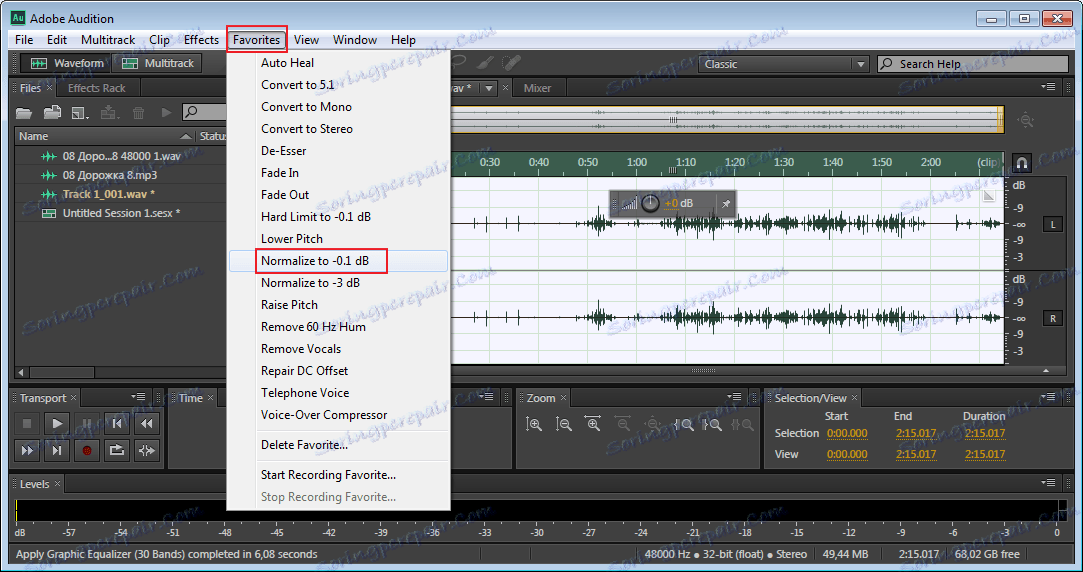Zoom in at selection Out Point
Screen dimensions: 1083x572
pos(713,424)
